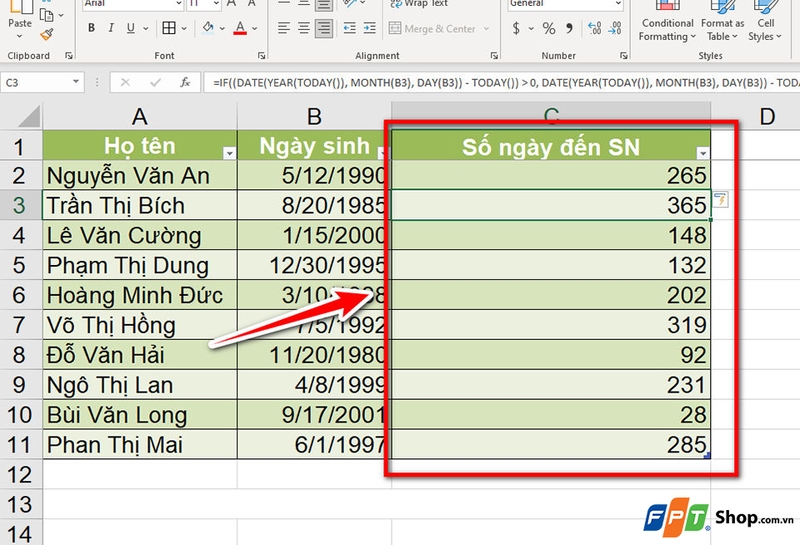
Task: Expand the Copy dropdown arrow
Action: tap(61, 15)
